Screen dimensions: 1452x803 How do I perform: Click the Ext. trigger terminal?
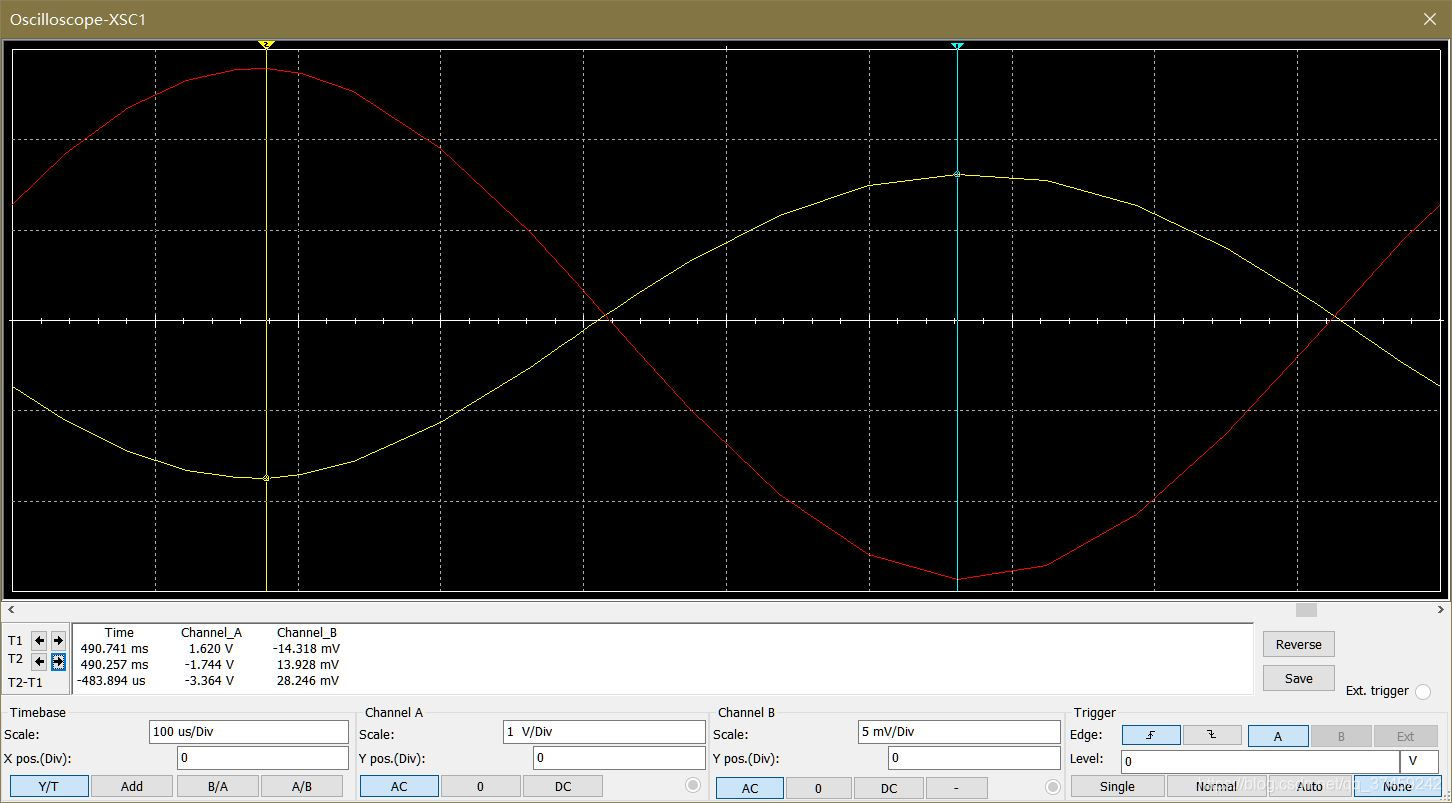click(1423, 692)
